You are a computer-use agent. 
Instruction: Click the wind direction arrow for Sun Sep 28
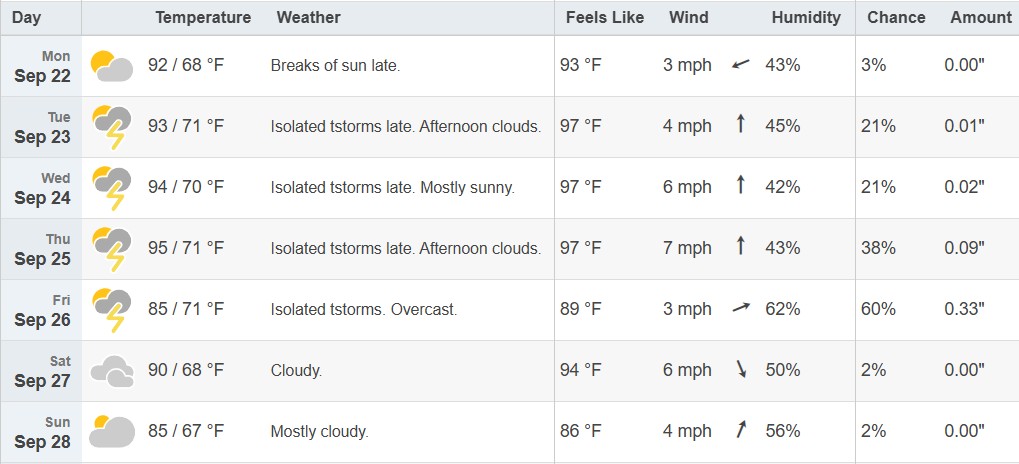click(x=741, y=430)
